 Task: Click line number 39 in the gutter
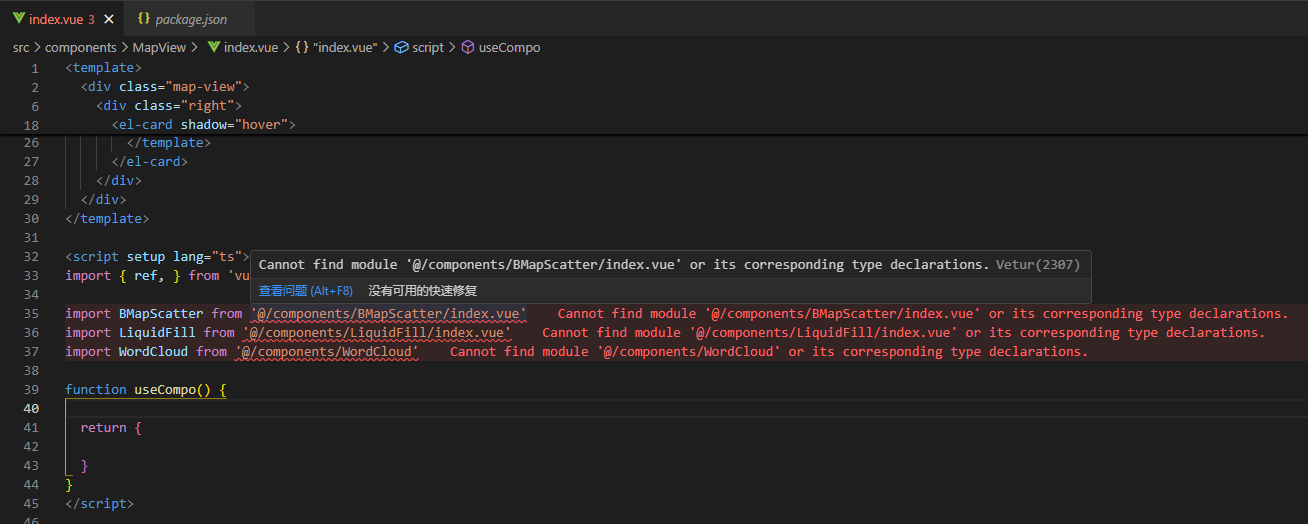click(31, 390)
